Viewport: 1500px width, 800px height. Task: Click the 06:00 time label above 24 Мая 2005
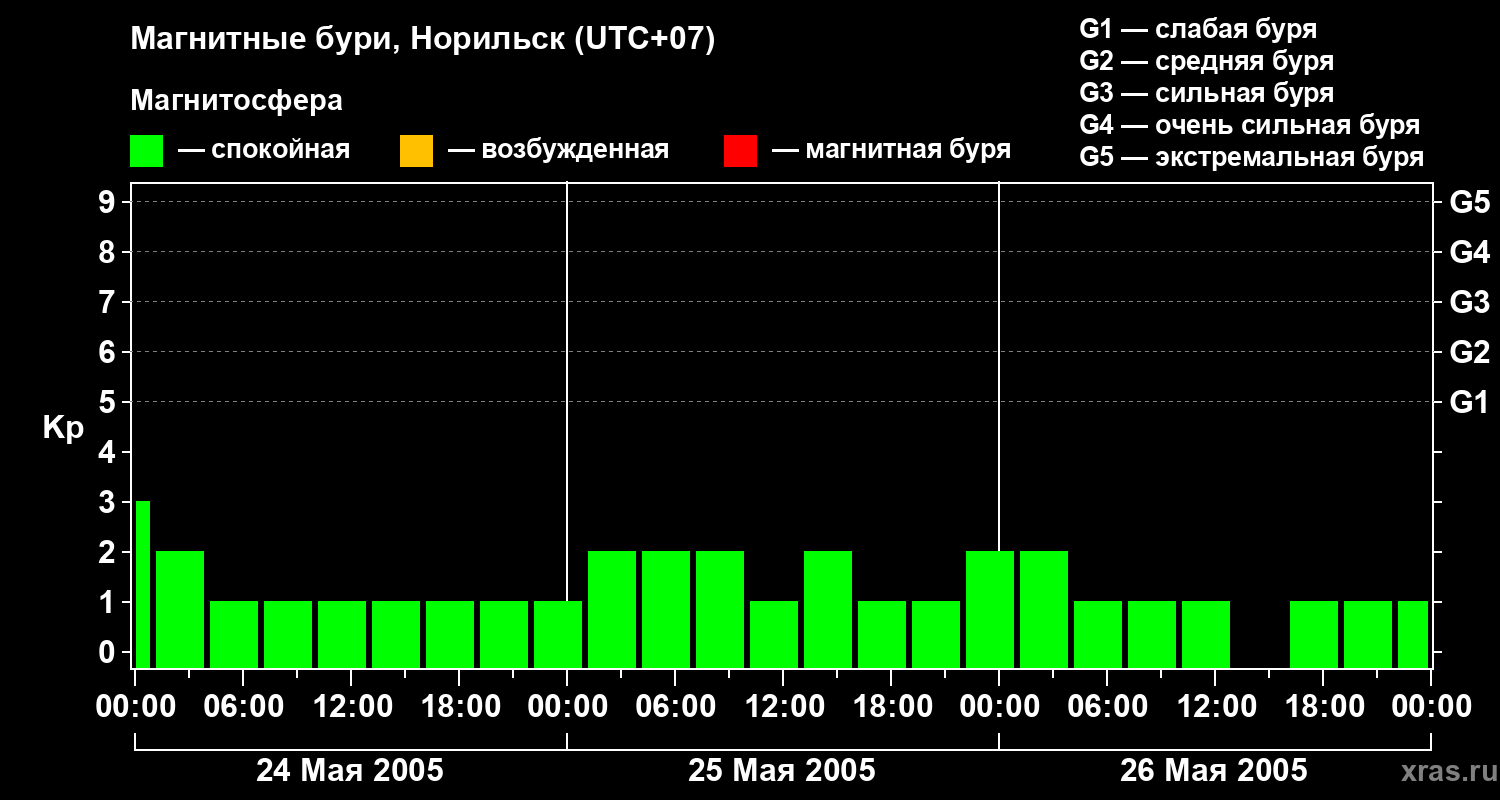pos(244,707)
